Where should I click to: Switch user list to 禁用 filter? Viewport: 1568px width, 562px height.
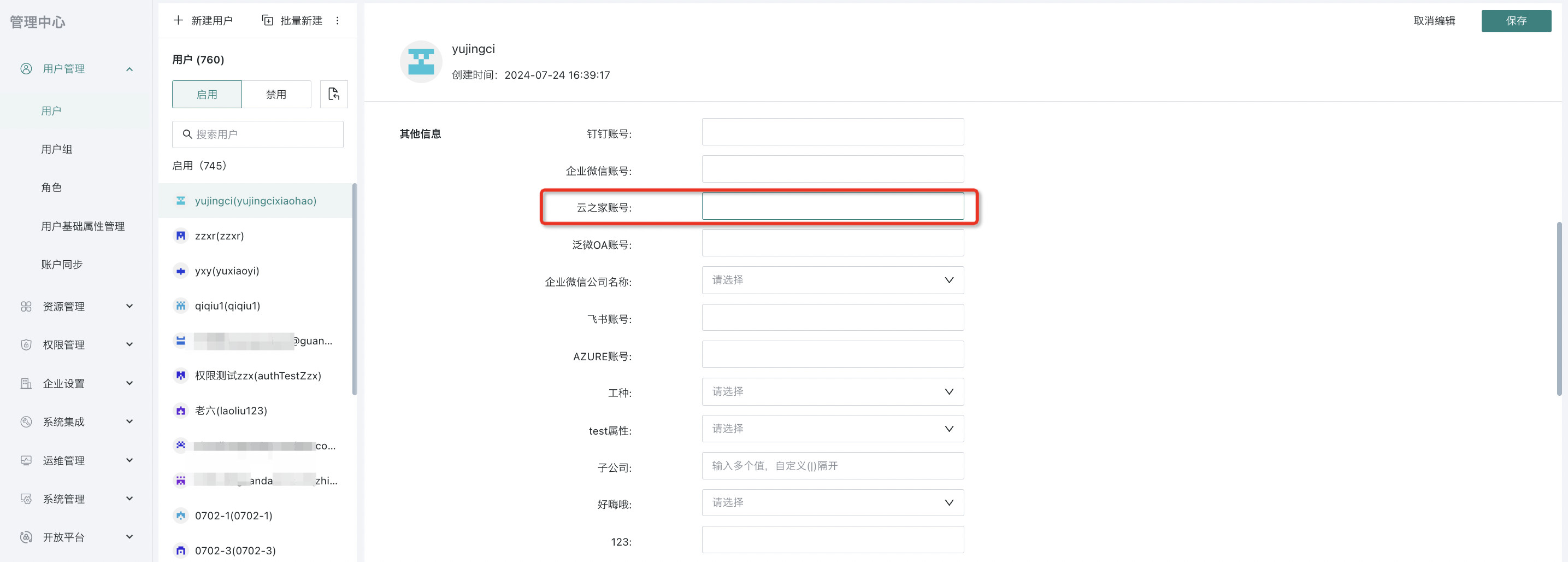pos(276,95)
